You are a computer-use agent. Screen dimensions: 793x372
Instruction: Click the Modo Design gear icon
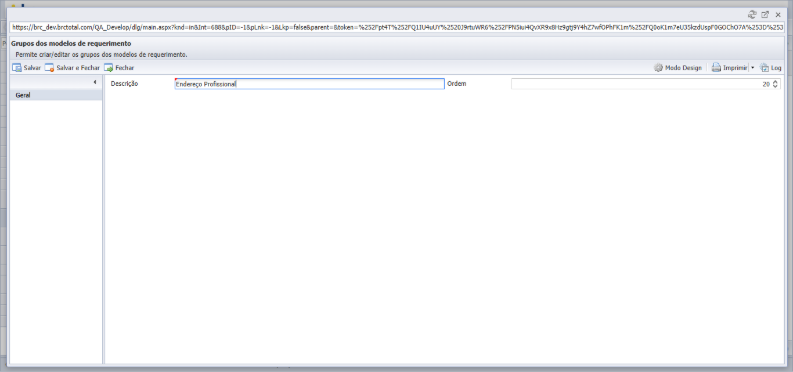[x=658, y=68]
